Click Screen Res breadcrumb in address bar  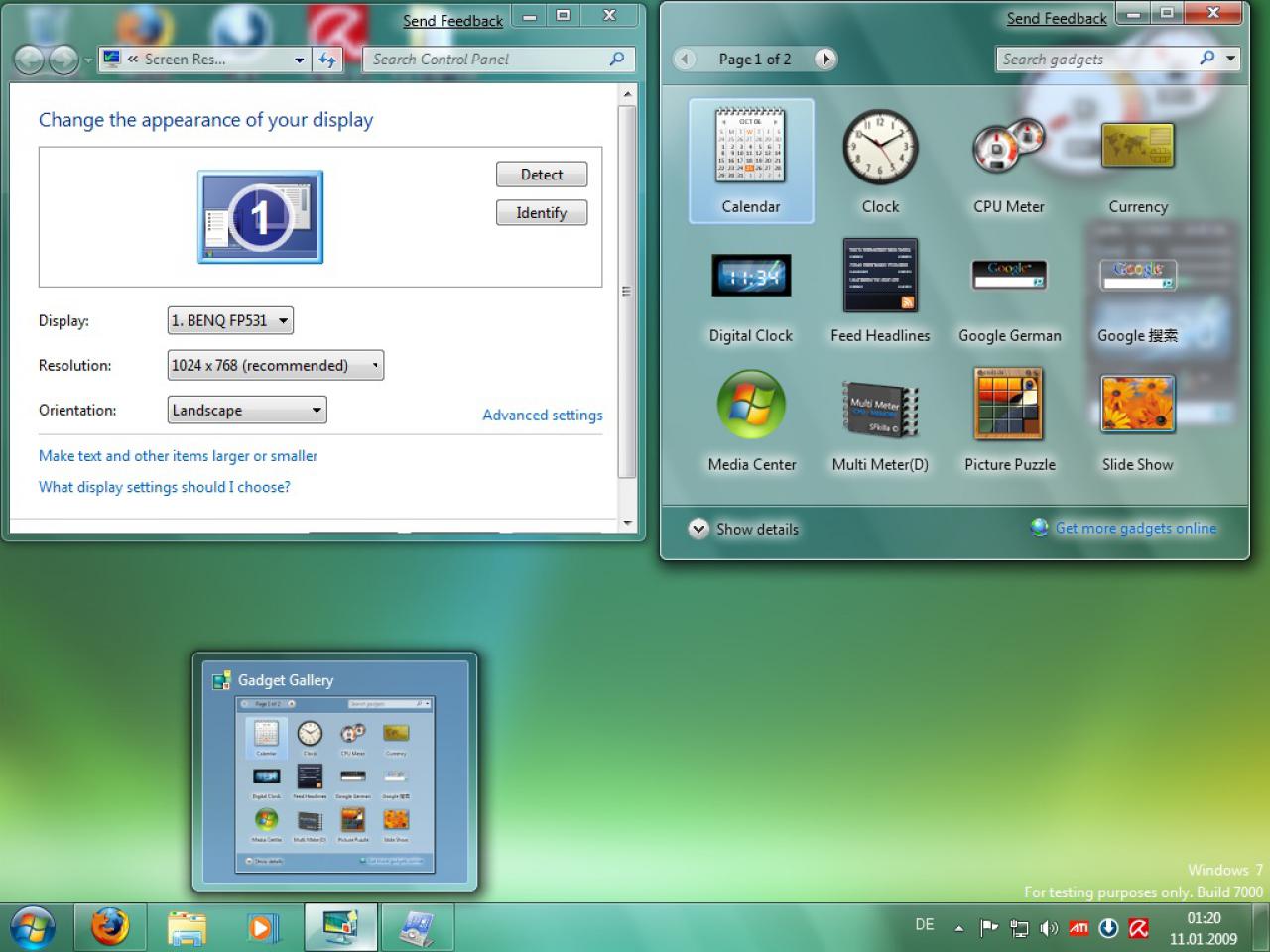[x=186, y=59]
